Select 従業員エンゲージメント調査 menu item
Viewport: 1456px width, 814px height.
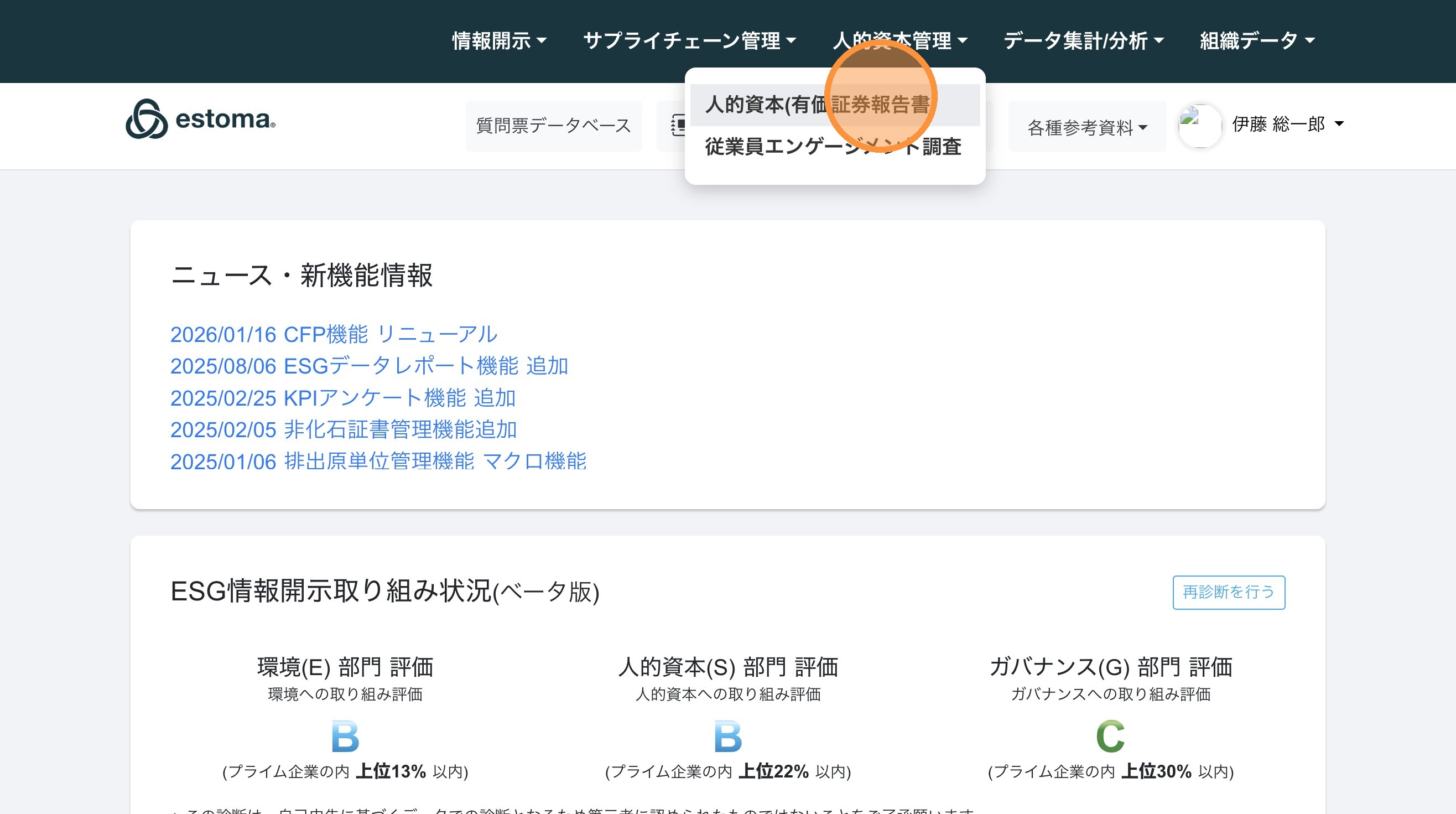(833, 147)
